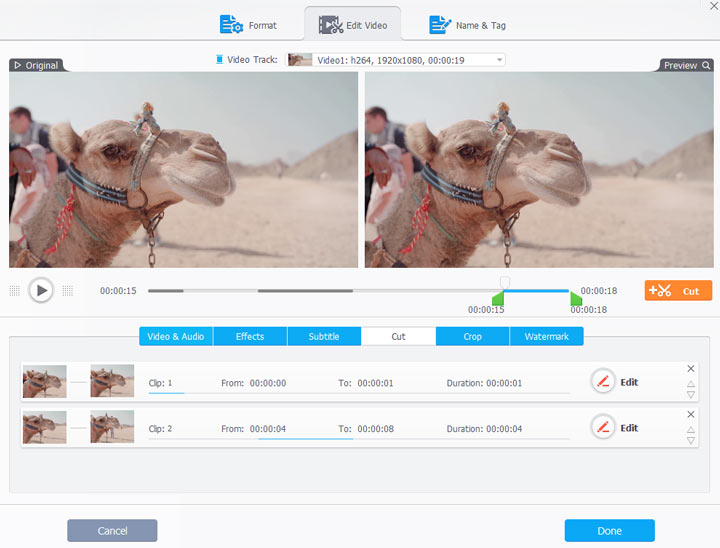Click the Edit pencil icon for Clip 2
The image size is (720, 548).
(603, 427)
